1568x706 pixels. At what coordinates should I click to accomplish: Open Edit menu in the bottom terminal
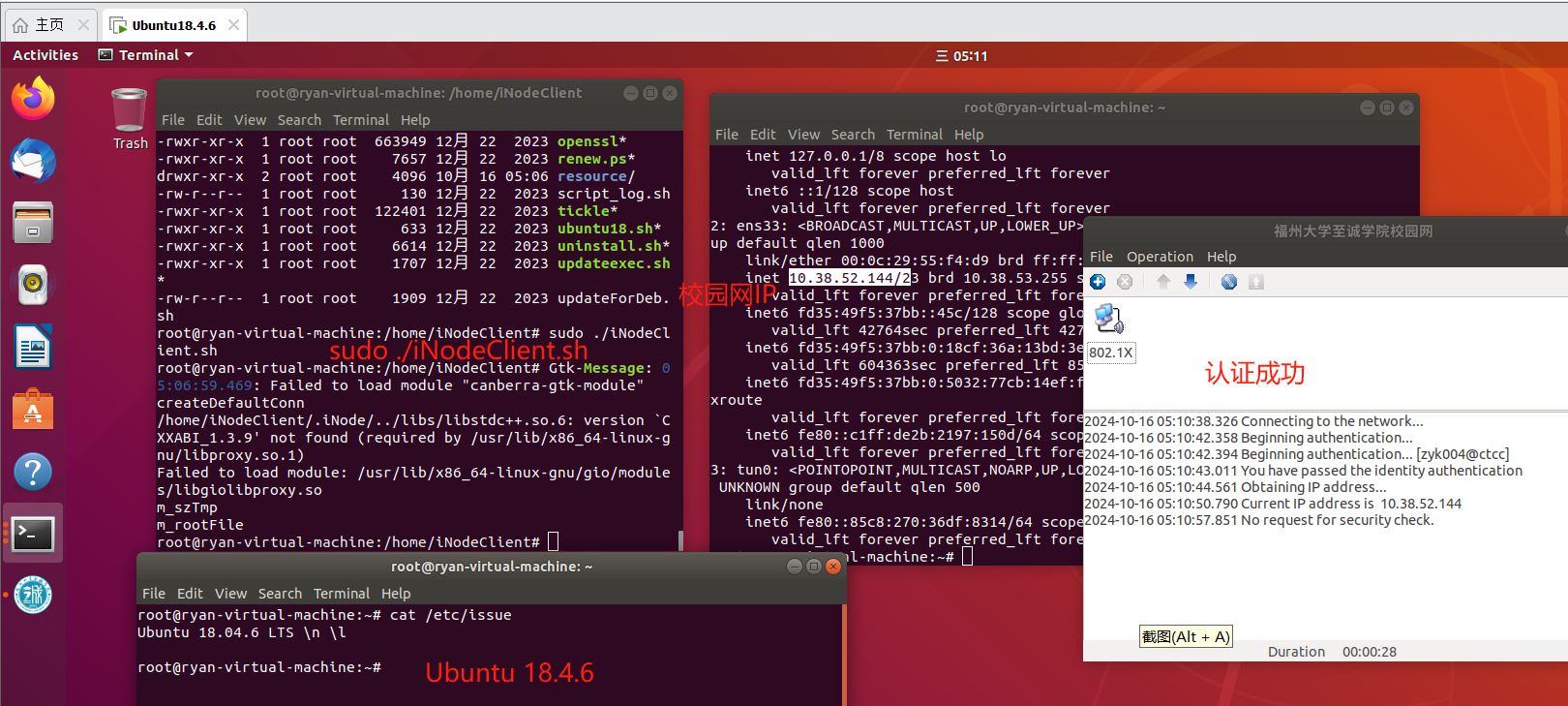click(190, 594)
